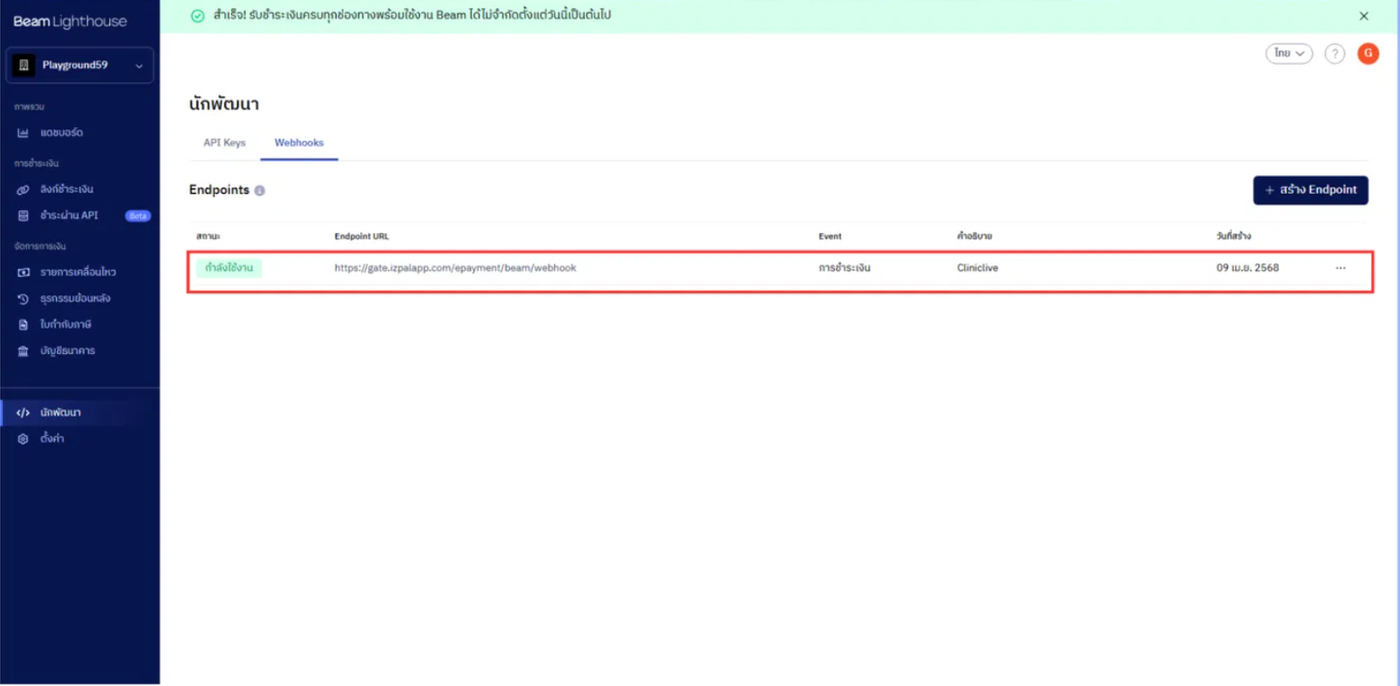This screenshot has width=1400, height=686.
Task: Click the Event column header
Action: pos(830,236)
